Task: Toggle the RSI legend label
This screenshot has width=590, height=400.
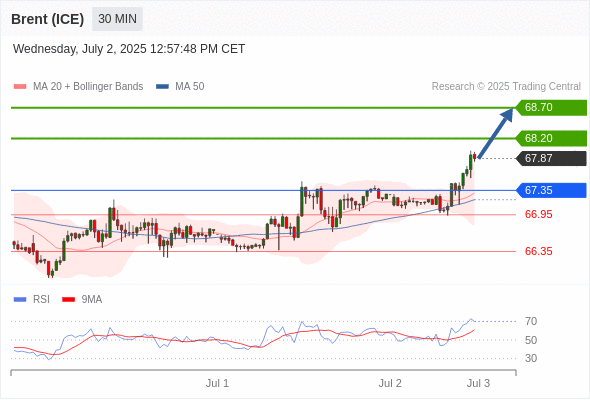Action: [41, 300]
